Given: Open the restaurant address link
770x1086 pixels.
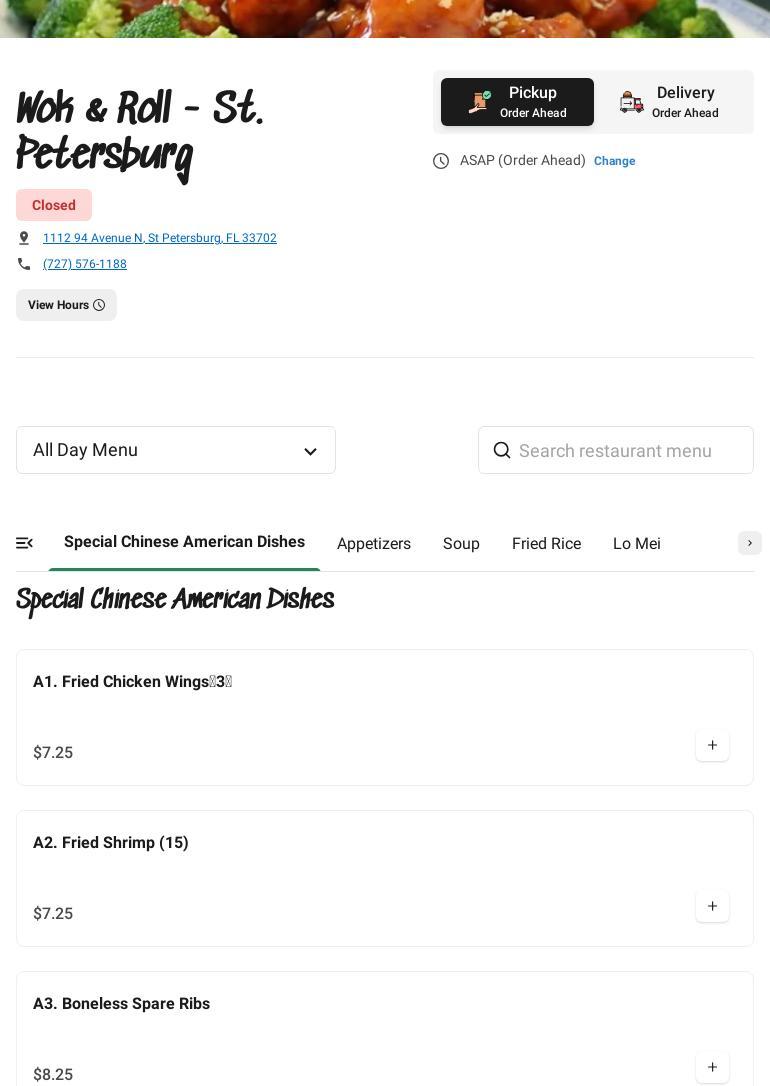Looking at the screenshot, I should click(x=160, y=238).
